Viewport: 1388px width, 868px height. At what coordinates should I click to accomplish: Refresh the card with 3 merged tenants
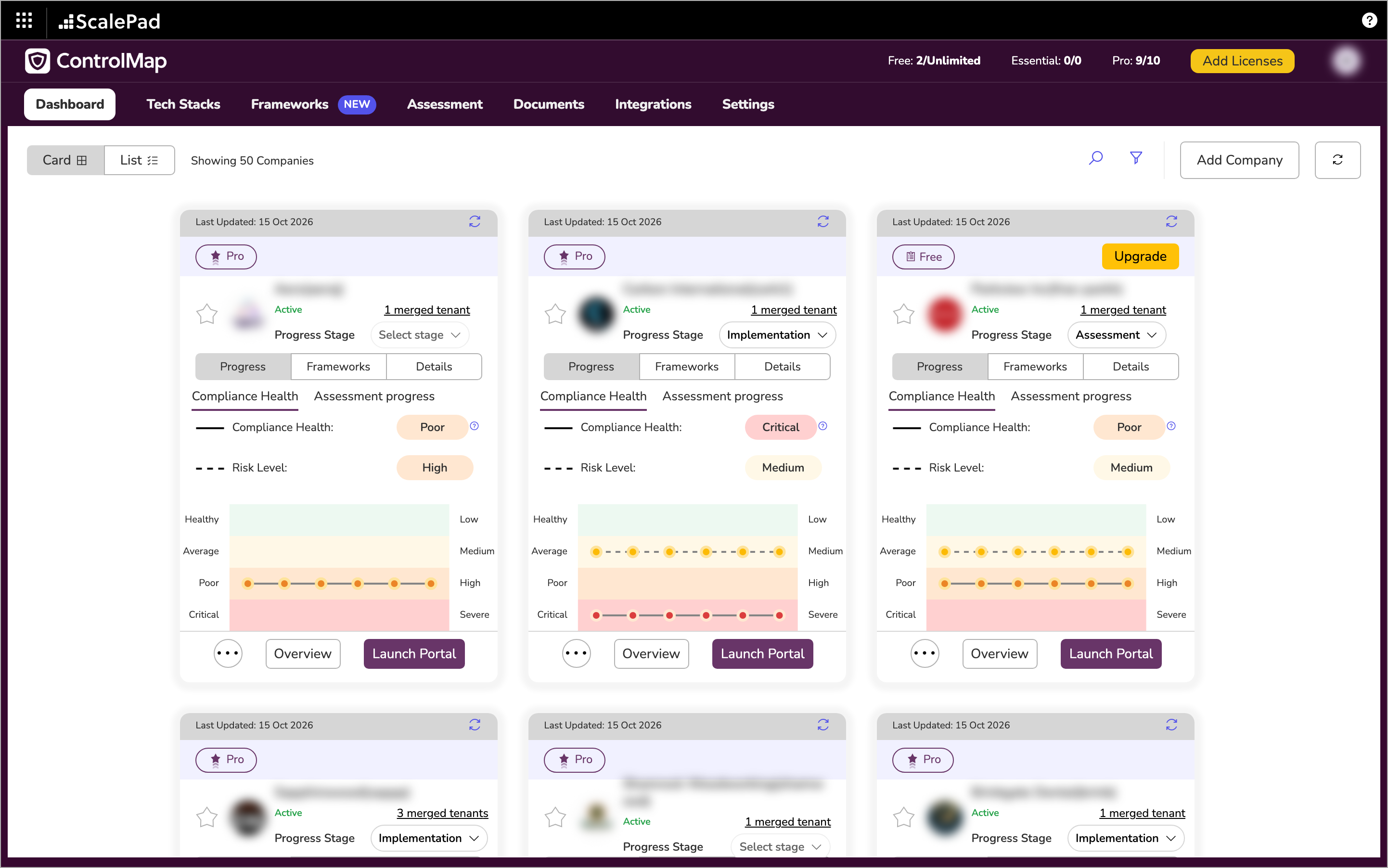click(475, 725)
